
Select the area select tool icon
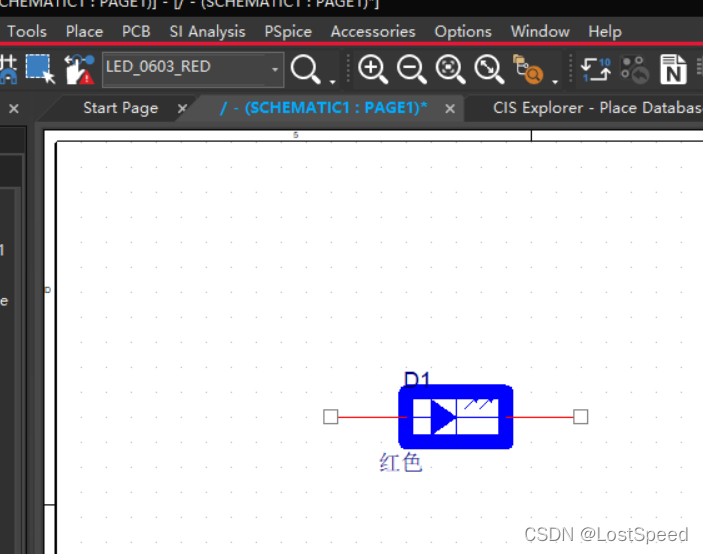(40, 69)
